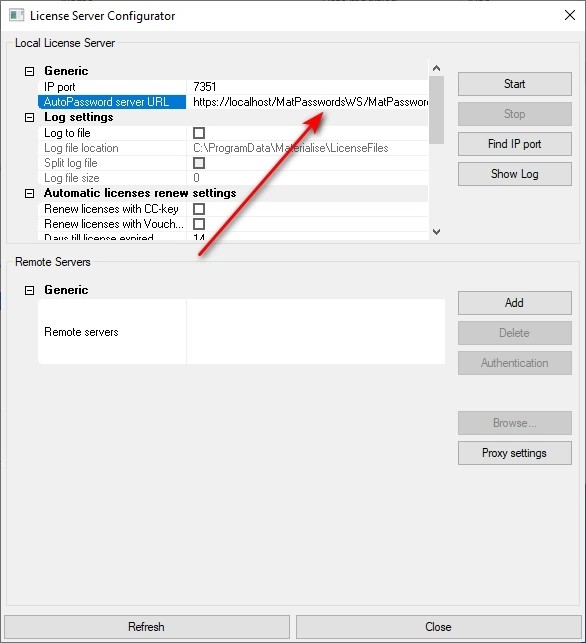Click the property grid scrollbar thumb
The width and height of the screenshot is (586, 643).
[436, 110]
